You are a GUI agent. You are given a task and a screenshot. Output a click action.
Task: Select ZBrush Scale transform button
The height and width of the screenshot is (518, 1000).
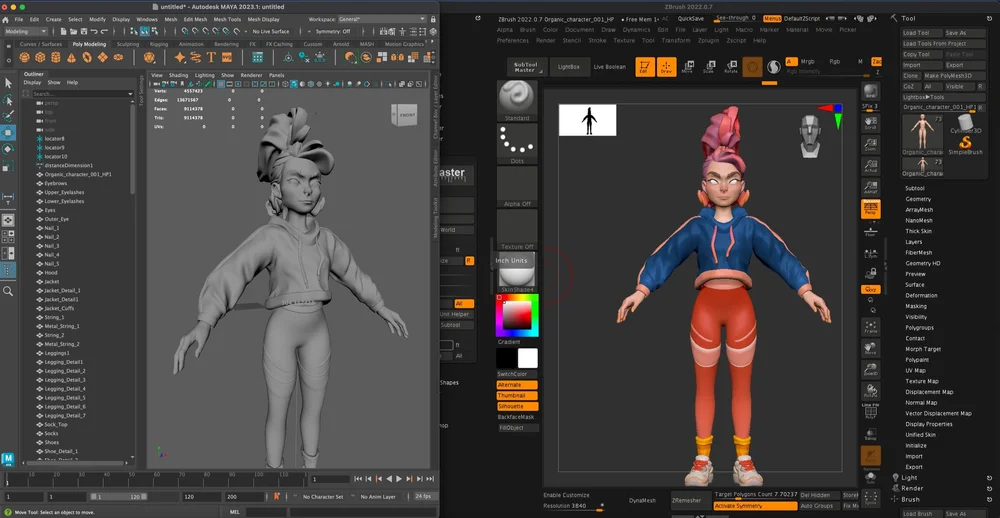pos(709,66)
